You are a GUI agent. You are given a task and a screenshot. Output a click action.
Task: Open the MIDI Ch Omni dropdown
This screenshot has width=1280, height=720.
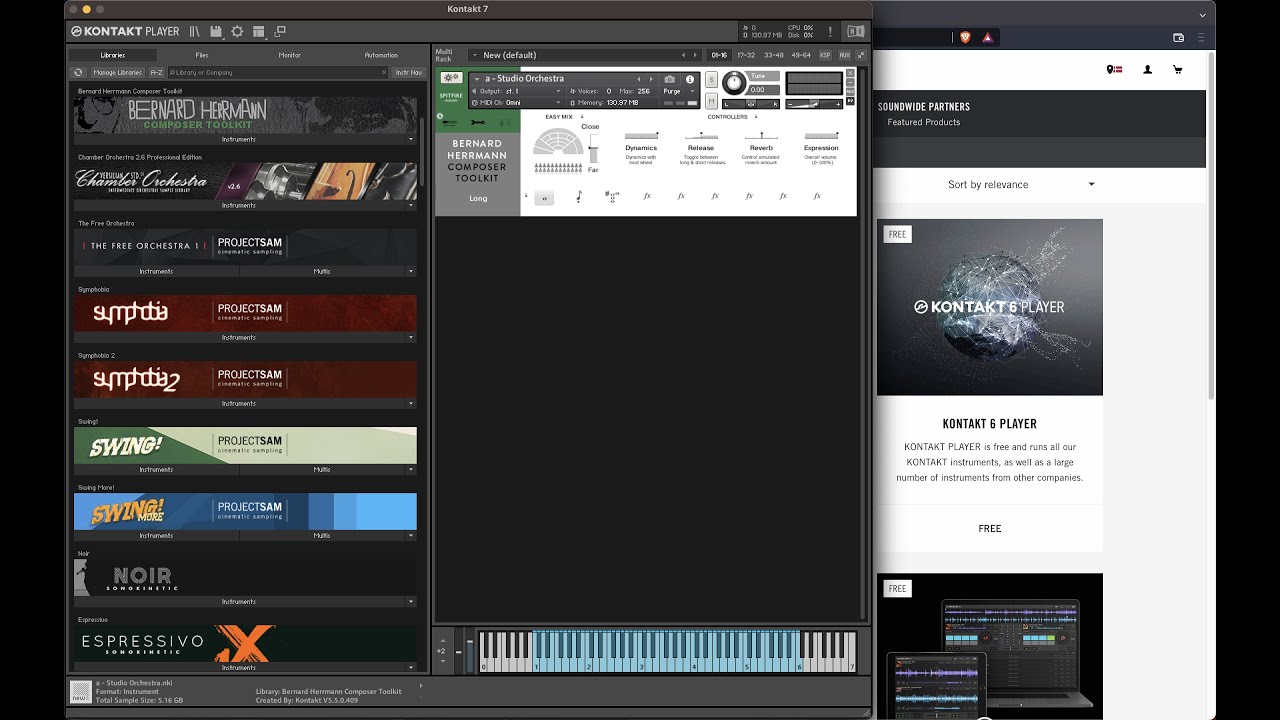[516, 102]
